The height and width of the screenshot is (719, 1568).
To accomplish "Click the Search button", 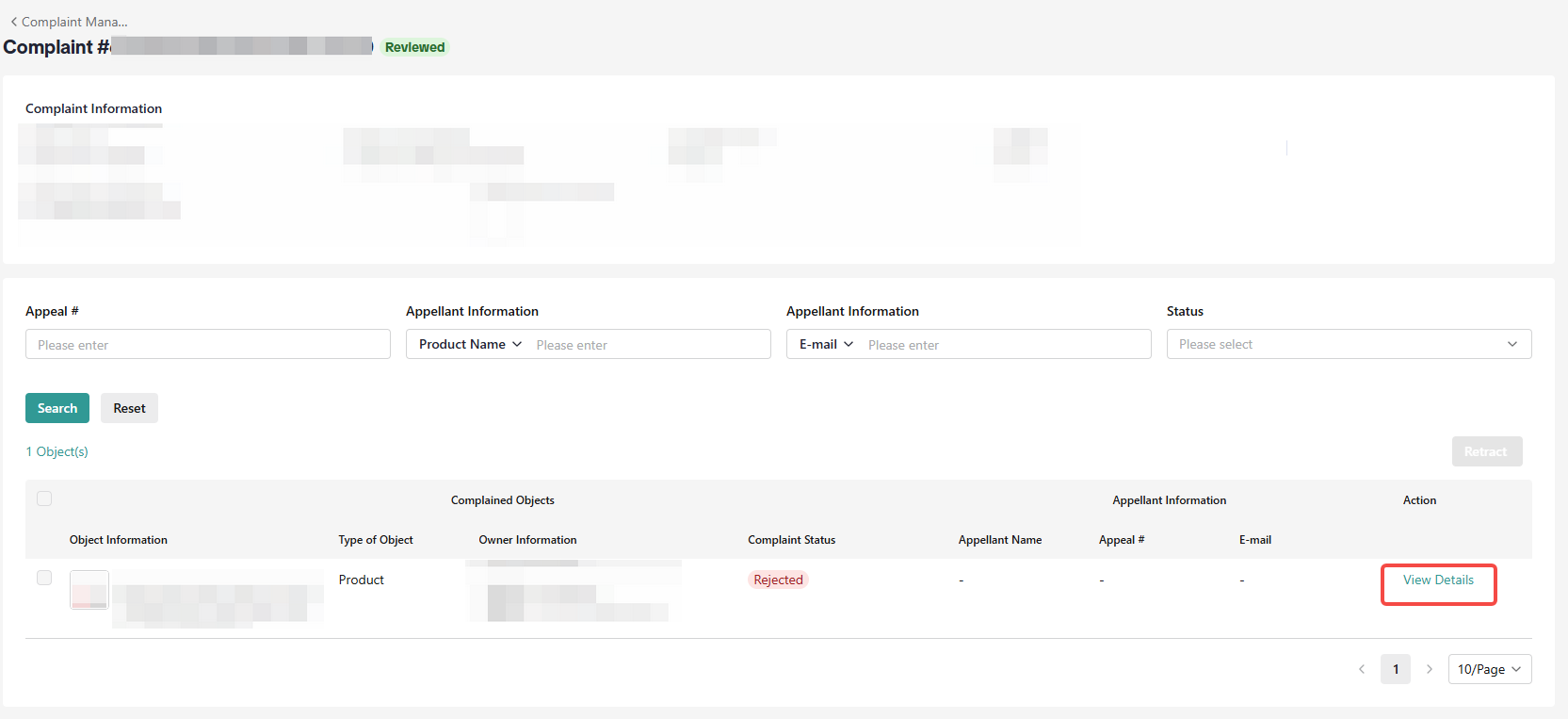I will [x=57, y=408].
